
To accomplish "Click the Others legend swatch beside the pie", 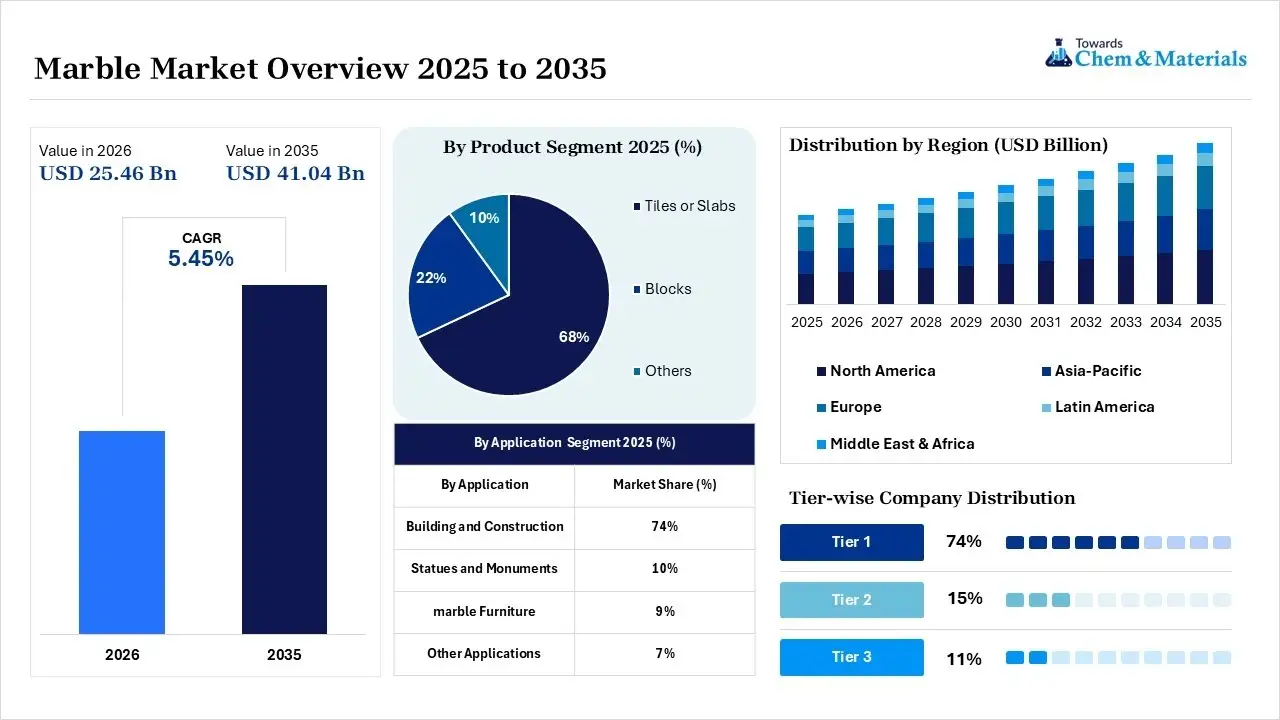I will 637,371.
